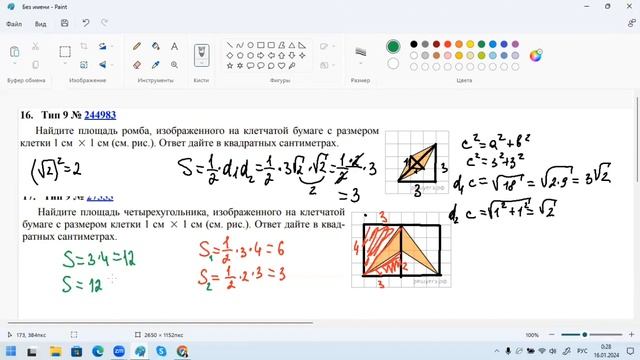Image resolution: width=640 pixels, height=360 pixels.
Task: Select the Fill bucket tool
Action: pyautogui.click(x=156, y=46)
